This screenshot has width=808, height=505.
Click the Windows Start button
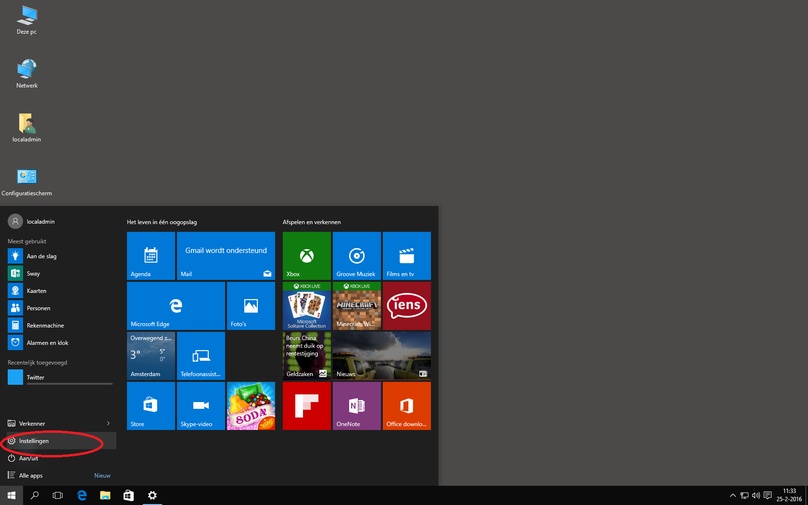(x=11, y=496)
